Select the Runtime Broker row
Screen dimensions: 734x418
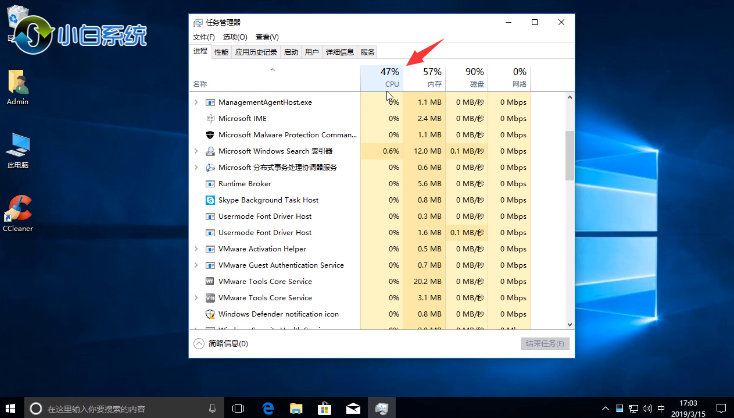click(360, 183)
